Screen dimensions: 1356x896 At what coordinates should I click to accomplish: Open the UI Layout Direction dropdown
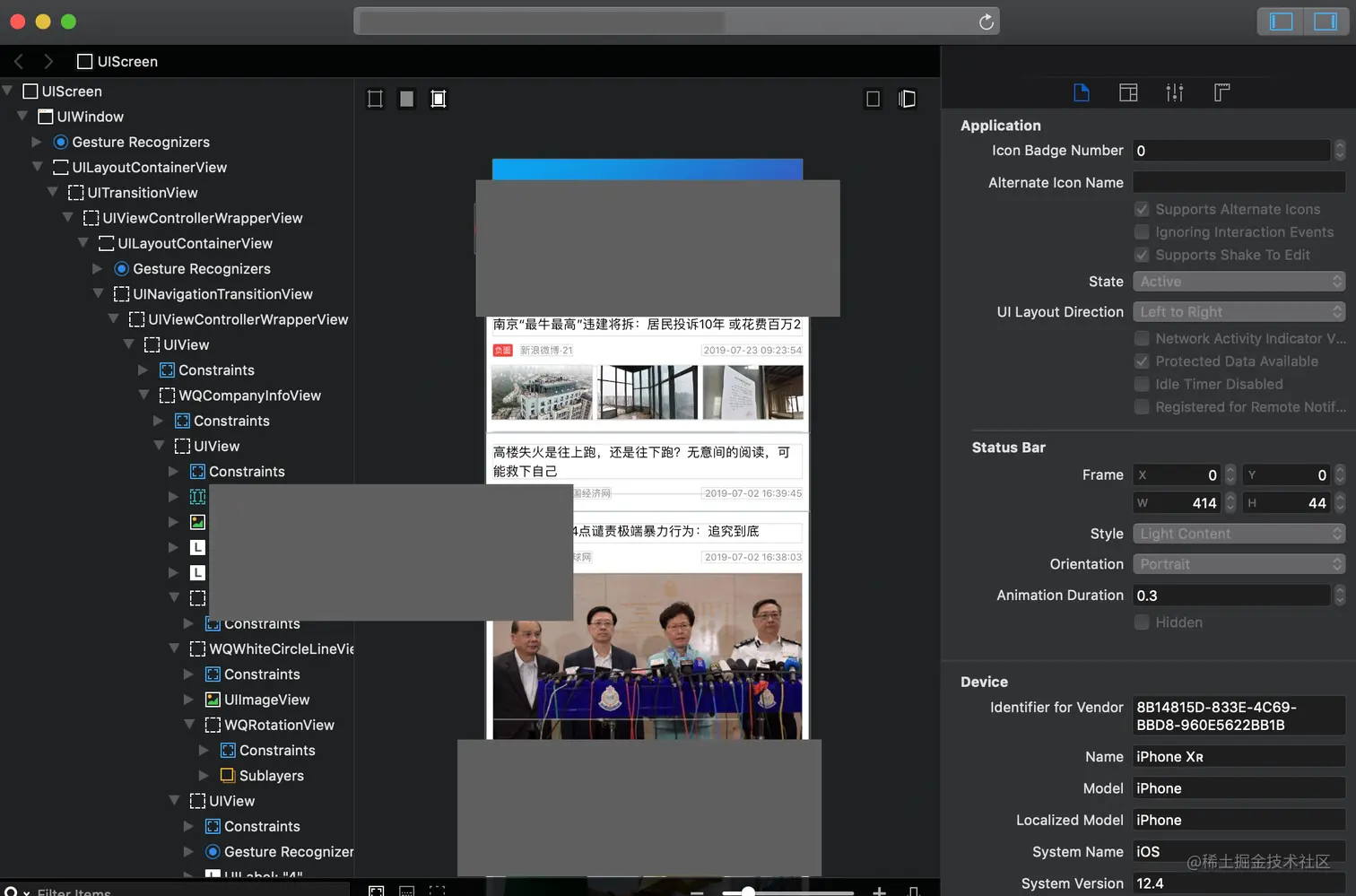coord(1239,312)
